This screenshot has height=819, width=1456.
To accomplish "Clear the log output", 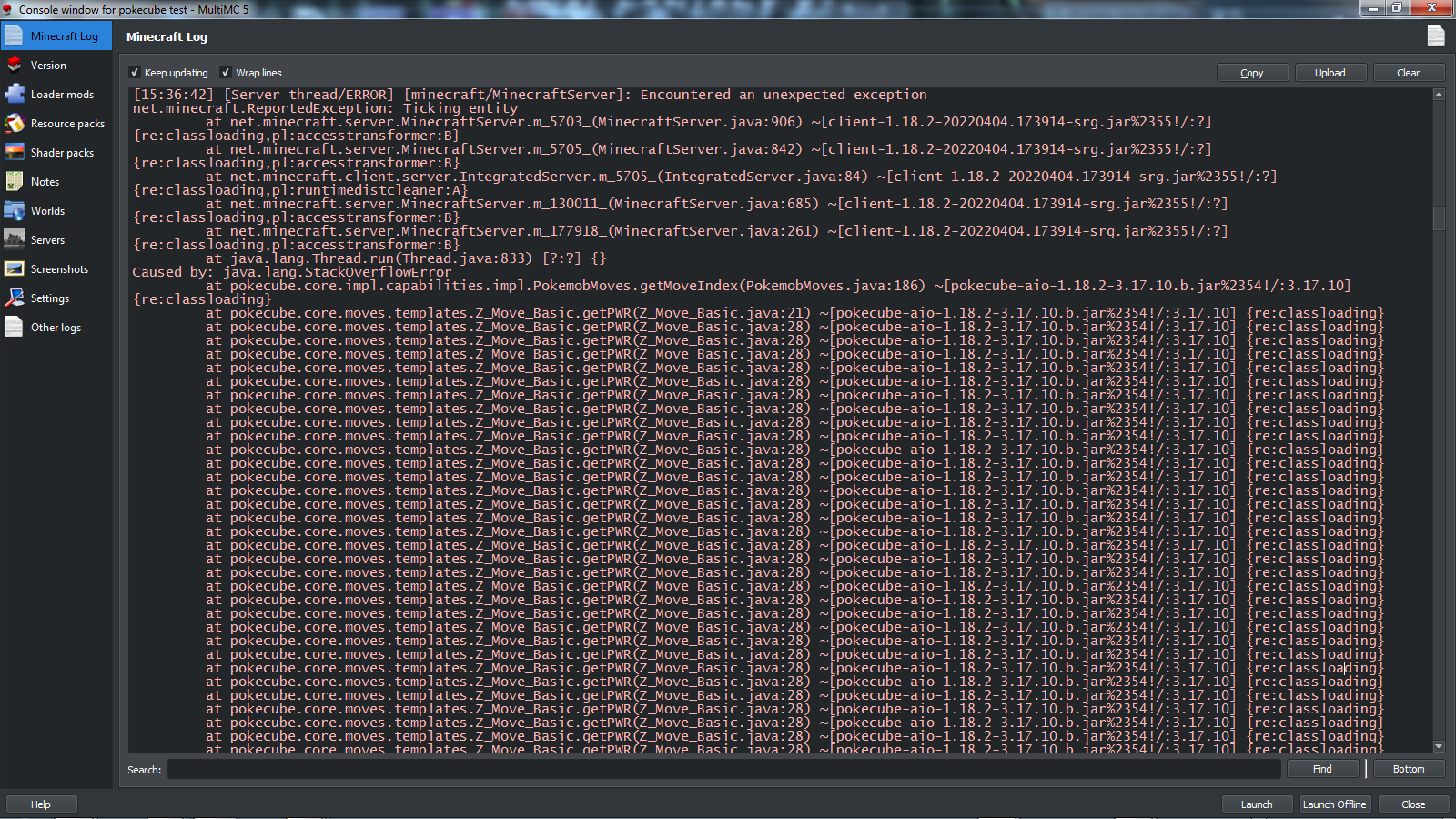I will tap(1408, 73).
